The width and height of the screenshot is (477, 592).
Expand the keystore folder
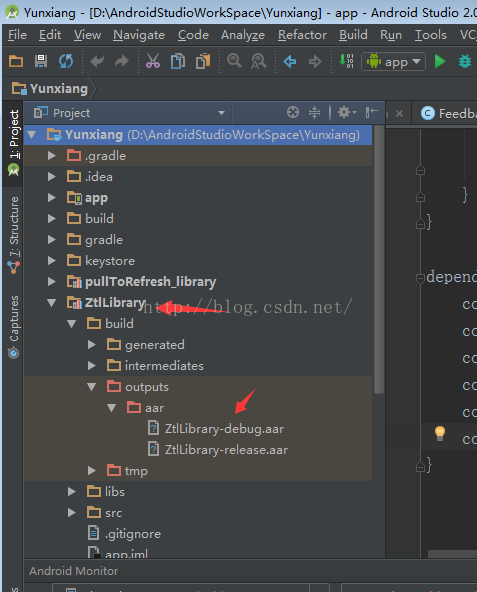[52, 261]
